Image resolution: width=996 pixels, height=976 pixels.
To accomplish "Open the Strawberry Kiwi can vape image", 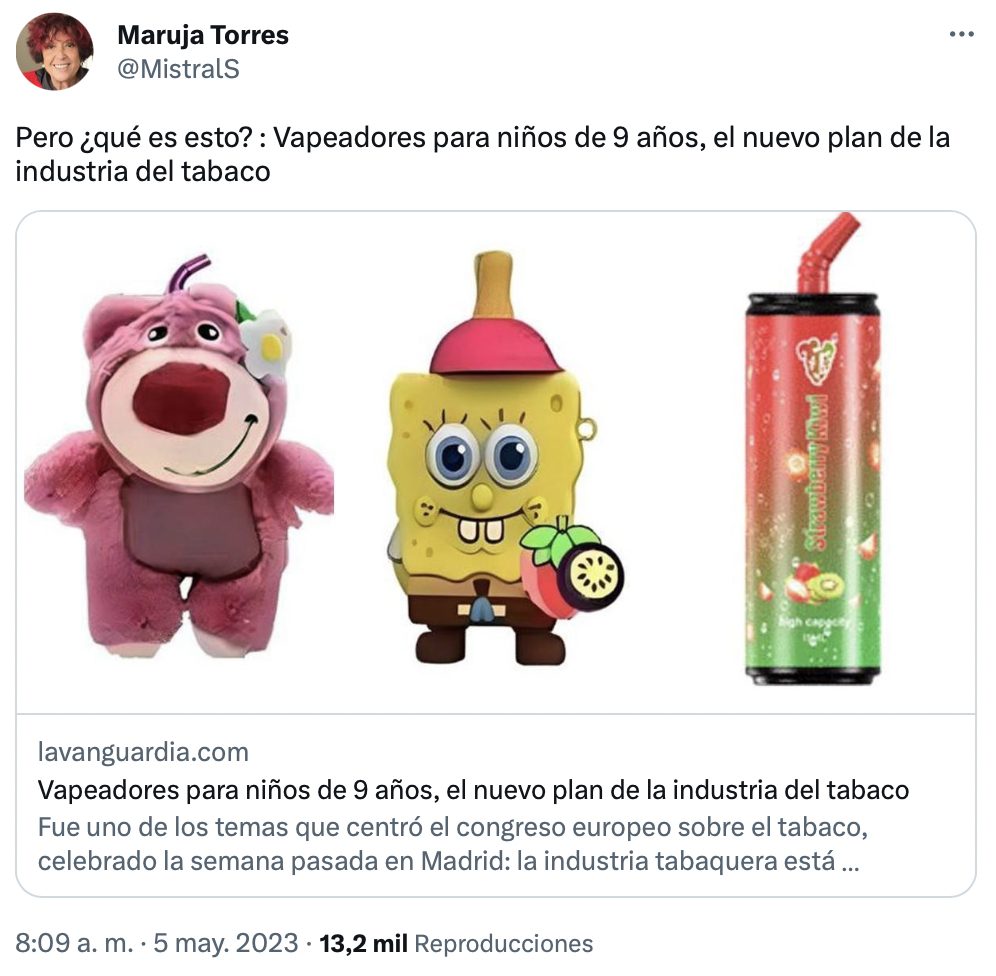I will tap(814, 450).
